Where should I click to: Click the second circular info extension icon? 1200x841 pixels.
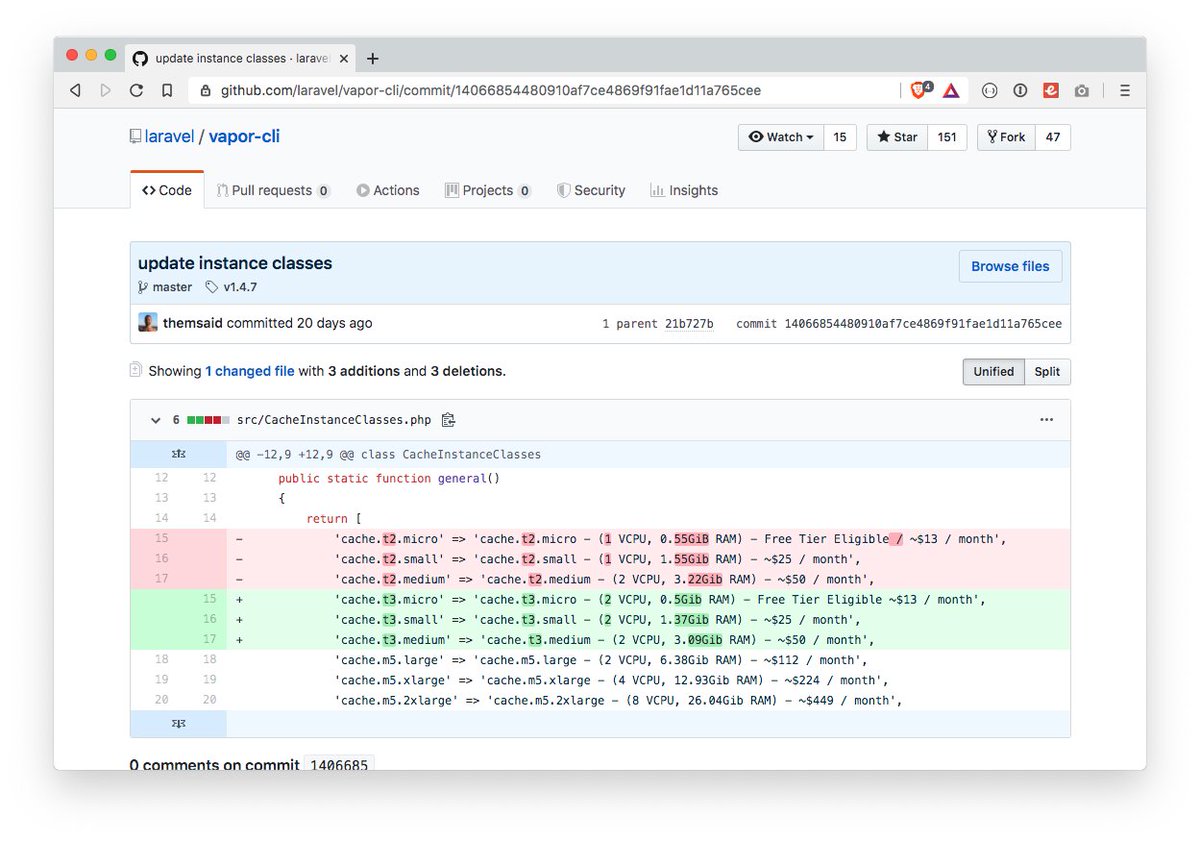1020,90
